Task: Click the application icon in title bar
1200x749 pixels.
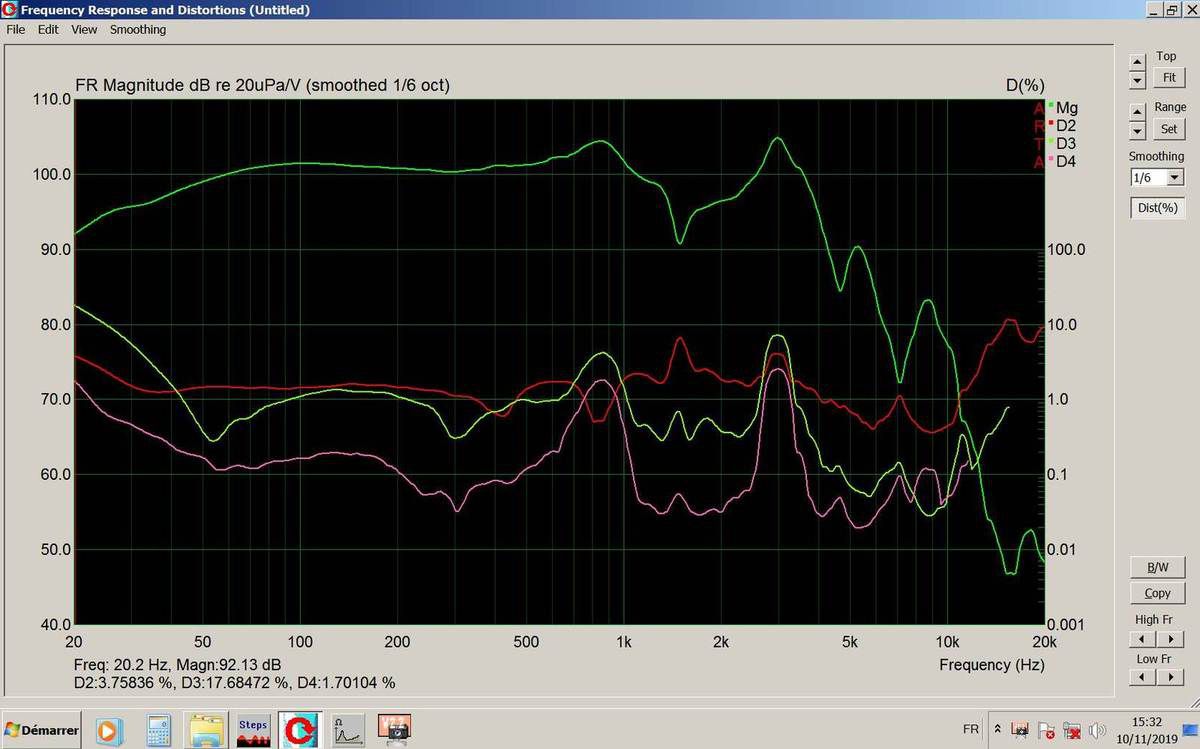Action: pyautogui.click(x=10, y=10)
